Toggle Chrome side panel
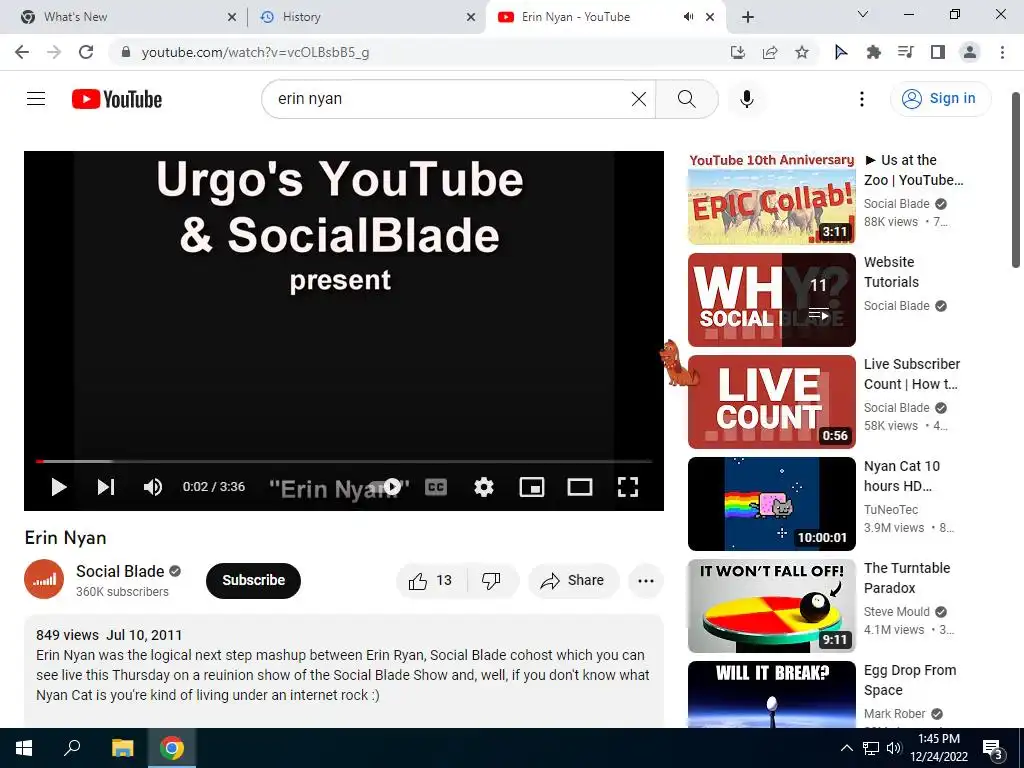This screenshot has width=1024, height=768. pos(938,52)
